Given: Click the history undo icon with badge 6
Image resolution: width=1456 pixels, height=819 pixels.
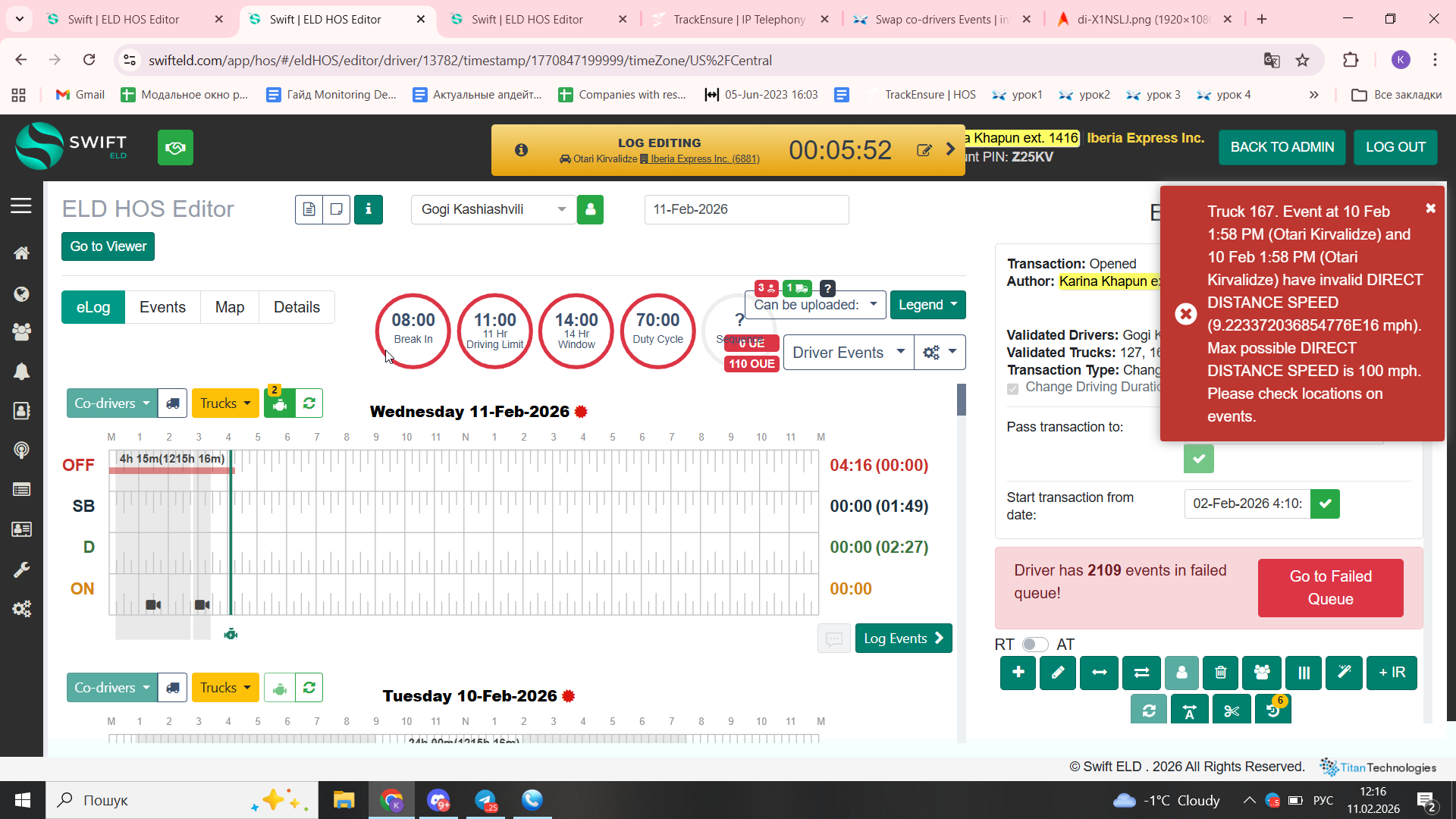Looking at the screenshot, I should point(1272,711).
